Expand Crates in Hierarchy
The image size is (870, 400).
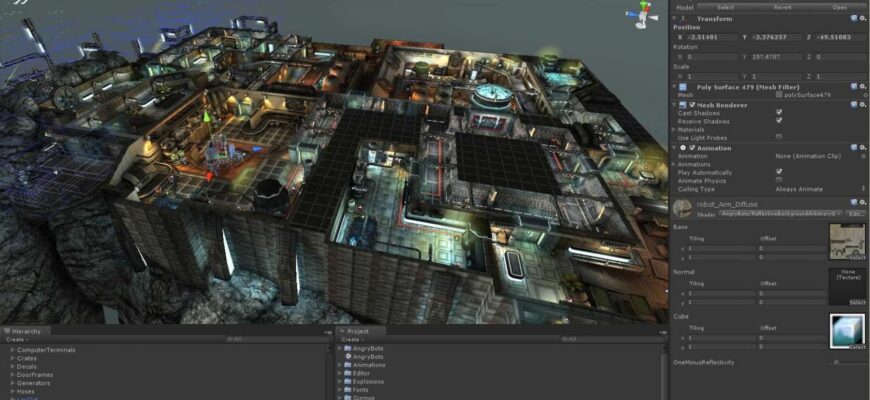coord(12,358)
